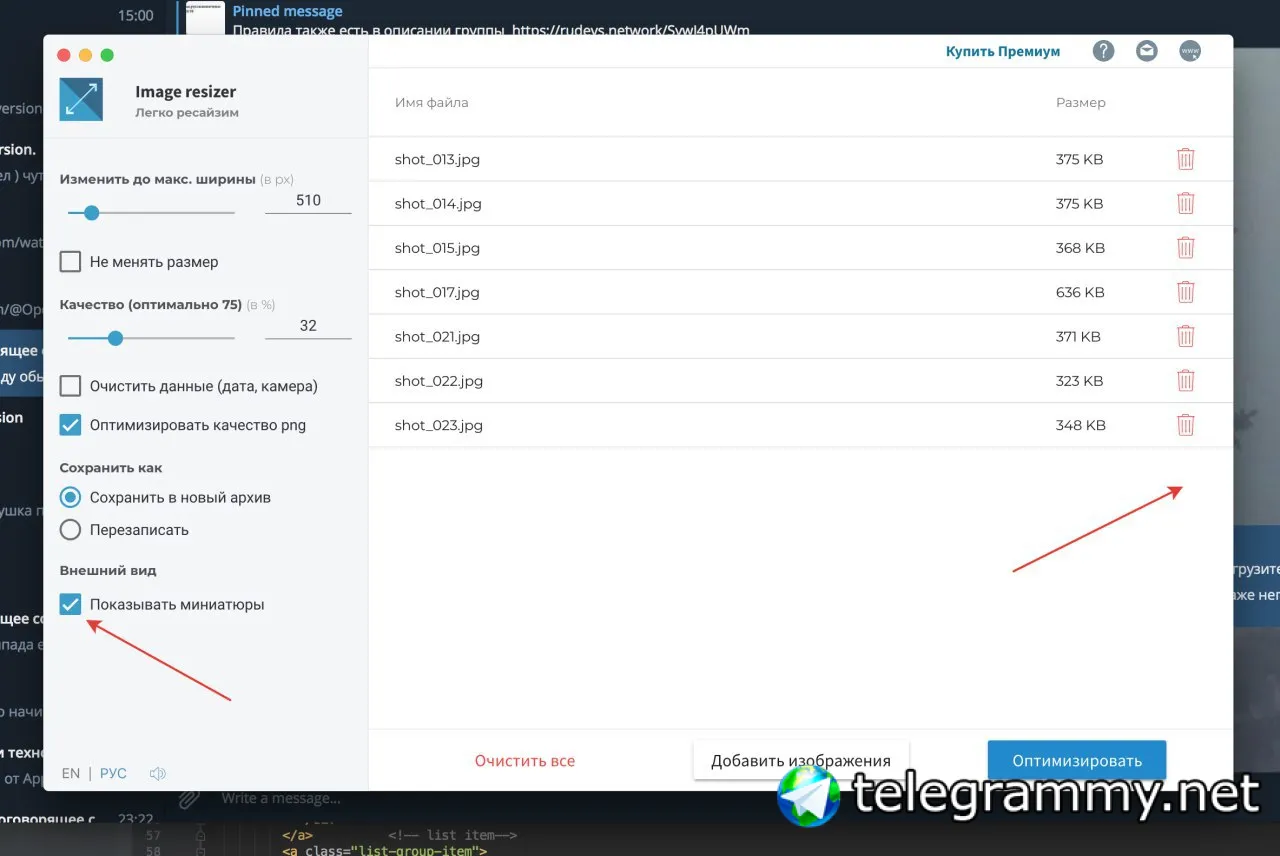Trash the shot_023.jpg entry
Screen dimensions: 1280x856
[x=1185, y=425]
